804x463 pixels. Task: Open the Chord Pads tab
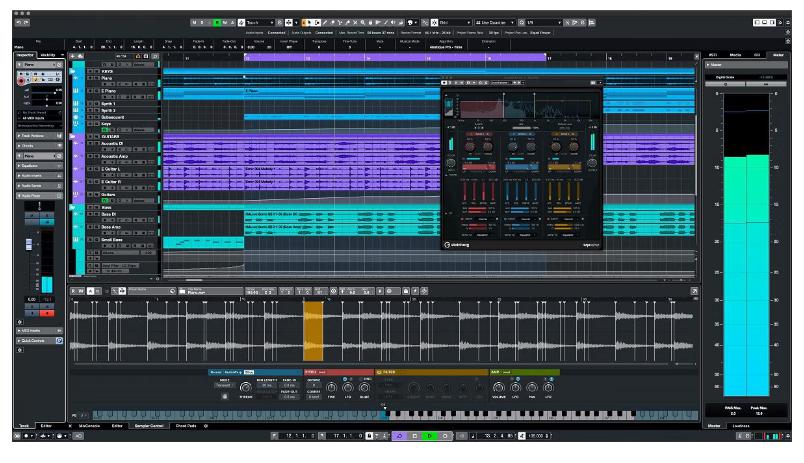click(x=186, y=426)
